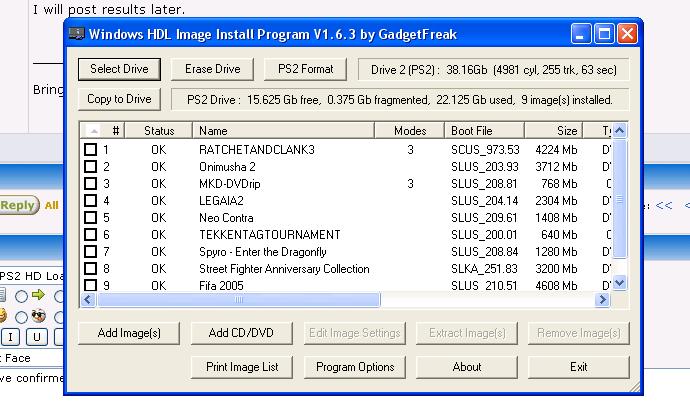The width and height of the screenshot is (690, 409).
Task: Click the boot file SCUS_973.53
Action: coord(485,150)
